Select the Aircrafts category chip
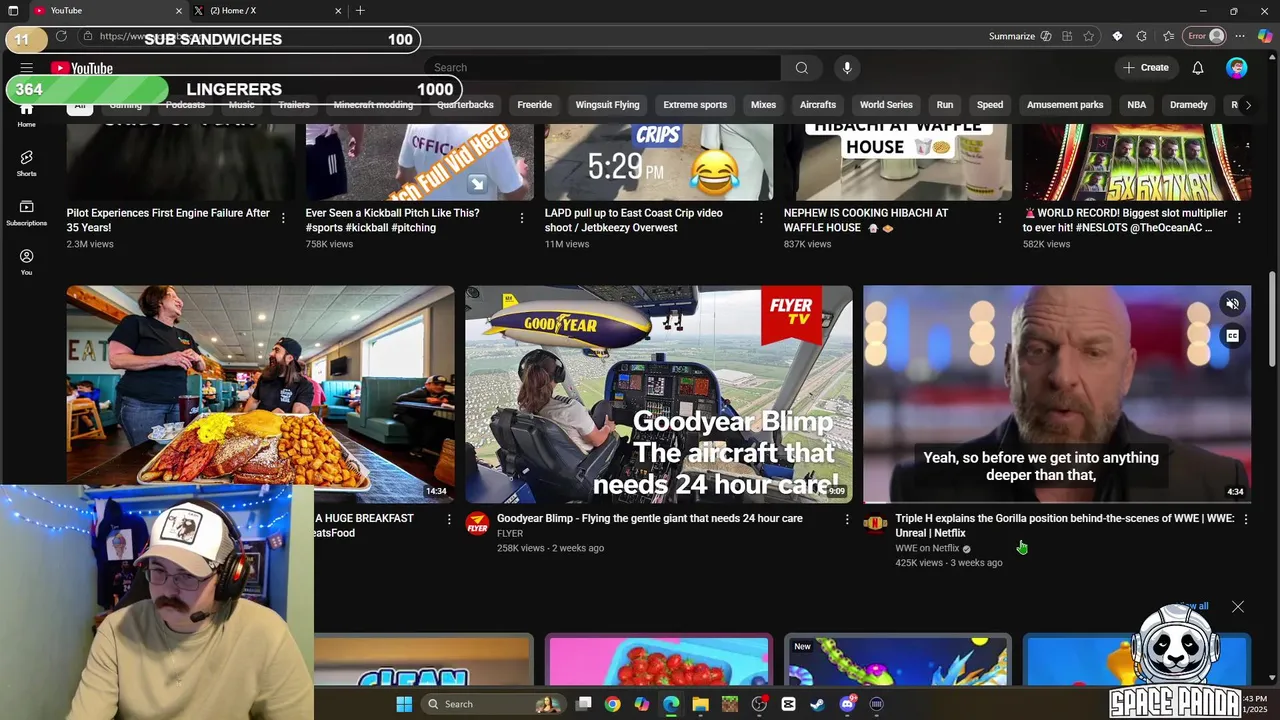 click(817, 105)
